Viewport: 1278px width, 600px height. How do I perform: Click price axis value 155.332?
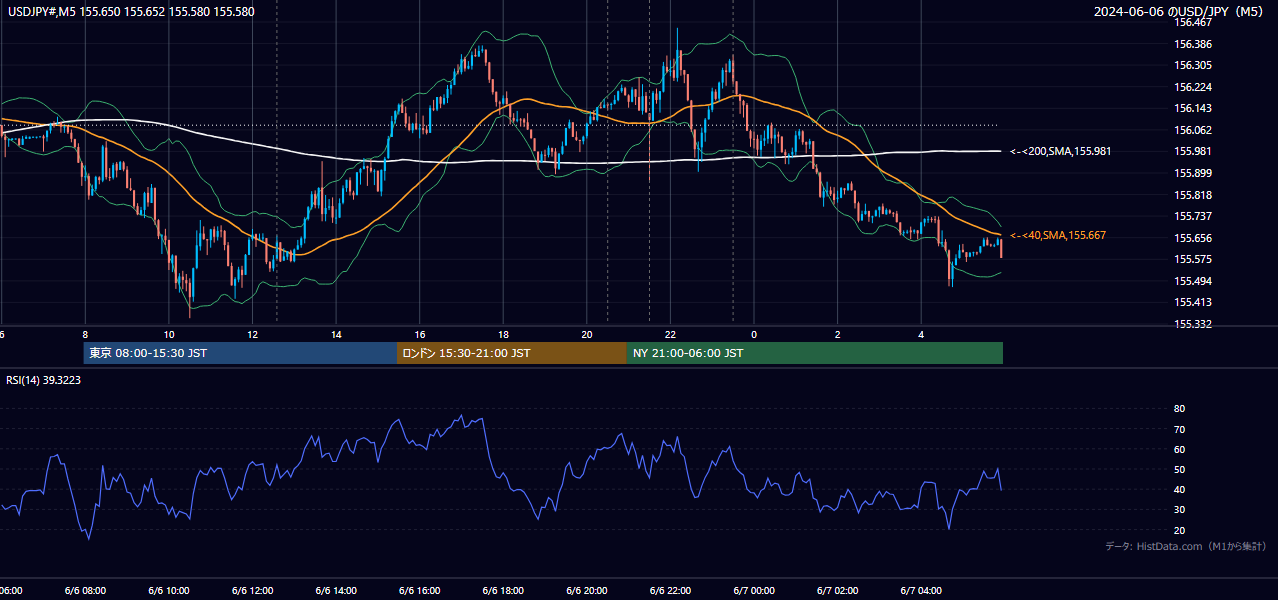pyautogui.click(x=1193, y=324)
